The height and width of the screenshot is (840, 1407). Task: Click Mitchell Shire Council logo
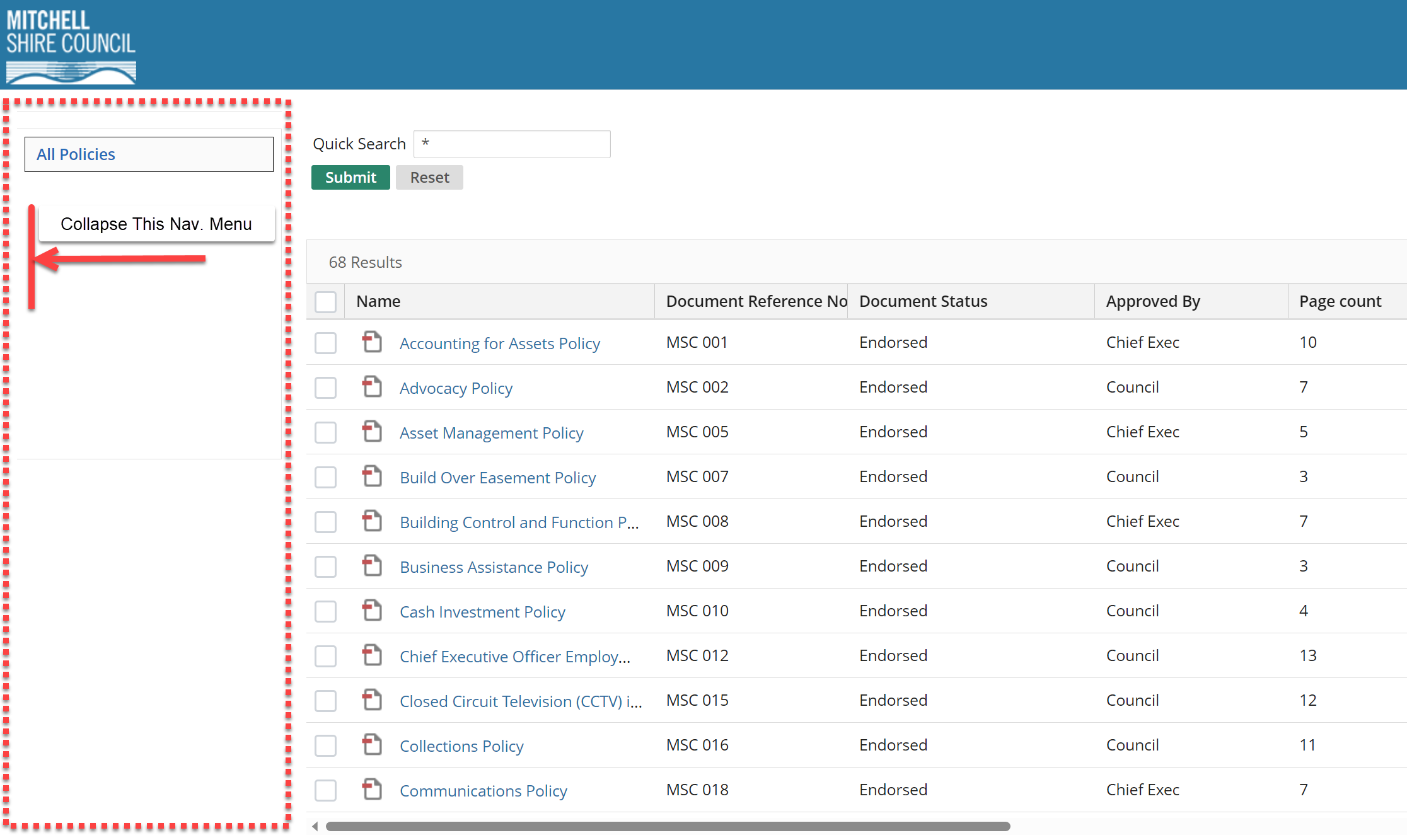(71, 45)
